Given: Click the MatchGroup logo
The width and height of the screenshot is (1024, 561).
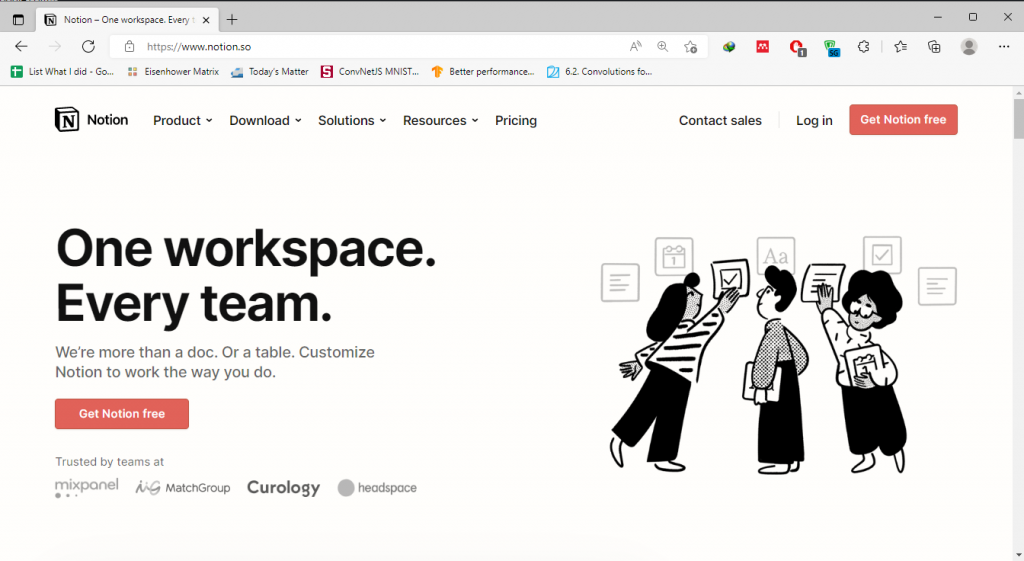Looking at the screenshot, I should point(183,487).
